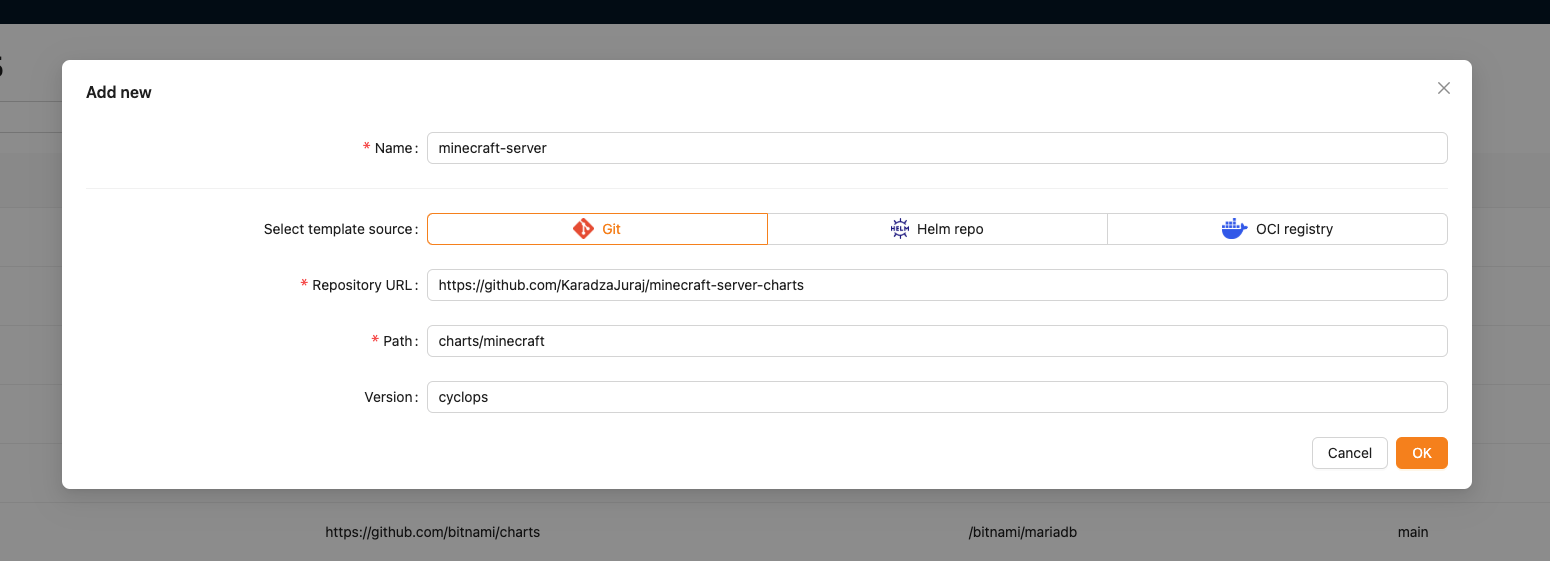Click the Version field label
The width and height of the screenshot is (1550, 561).
pos(389,397)
